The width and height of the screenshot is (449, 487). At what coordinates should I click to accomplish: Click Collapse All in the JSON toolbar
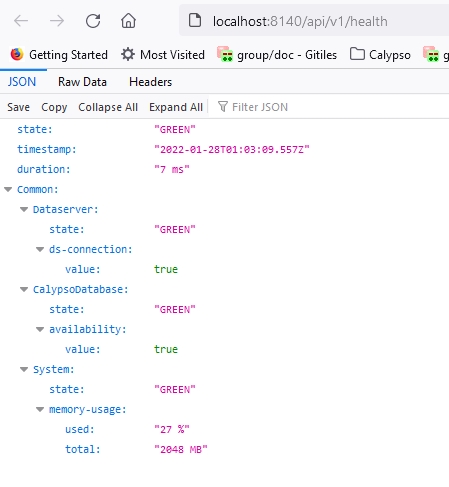[x=108, y=107]
